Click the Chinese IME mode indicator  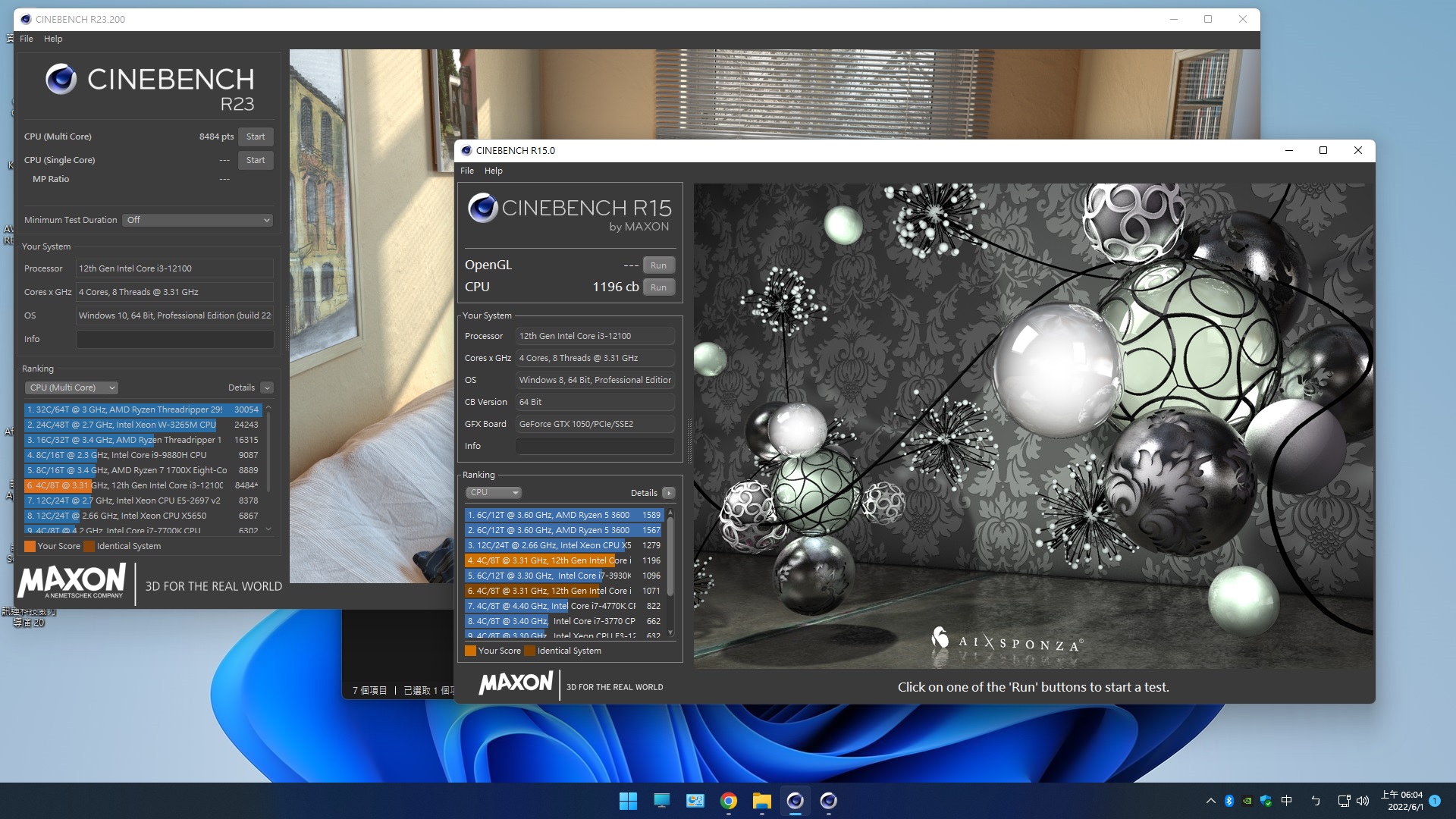tap(1286, 801)
